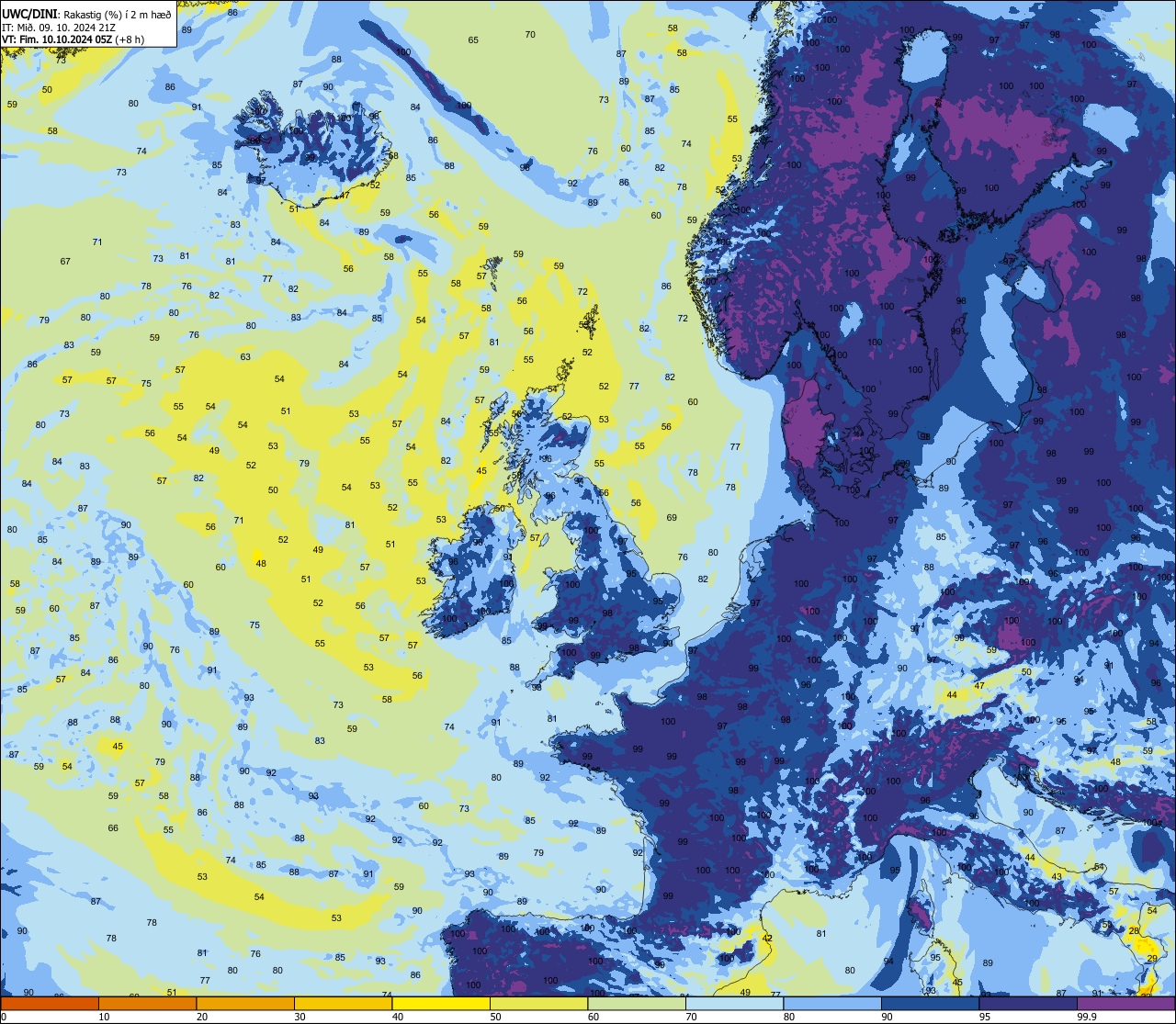Click the humidity value '69' over the North Sea
Image resolution: width=1176 pixels, height=1024 pixels.
672,517
